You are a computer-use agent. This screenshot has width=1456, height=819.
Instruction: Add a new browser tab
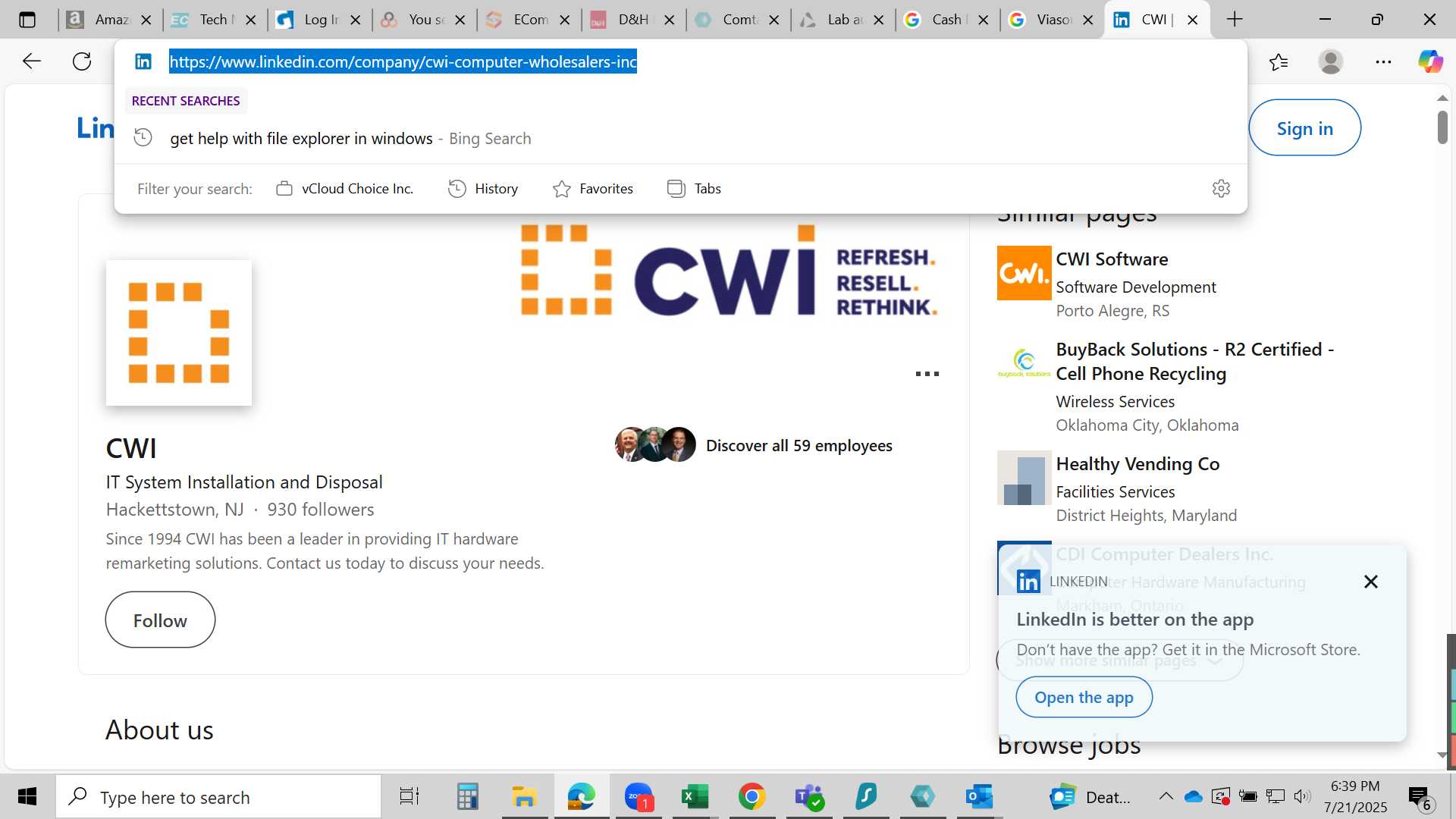click(1235, 20)
